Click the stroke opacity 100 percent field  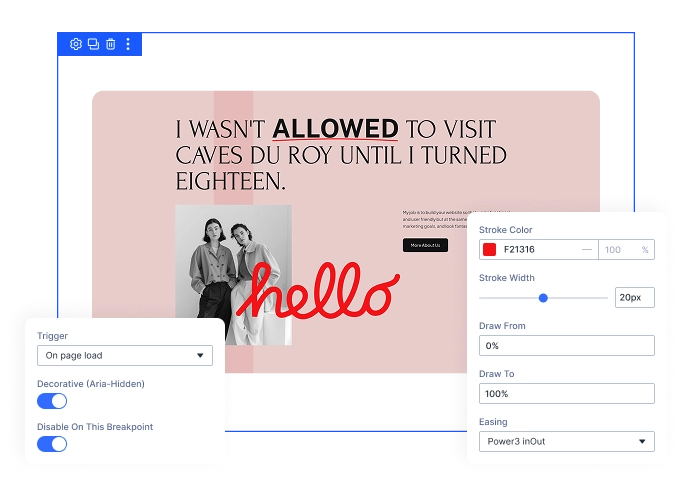(626, 250)
